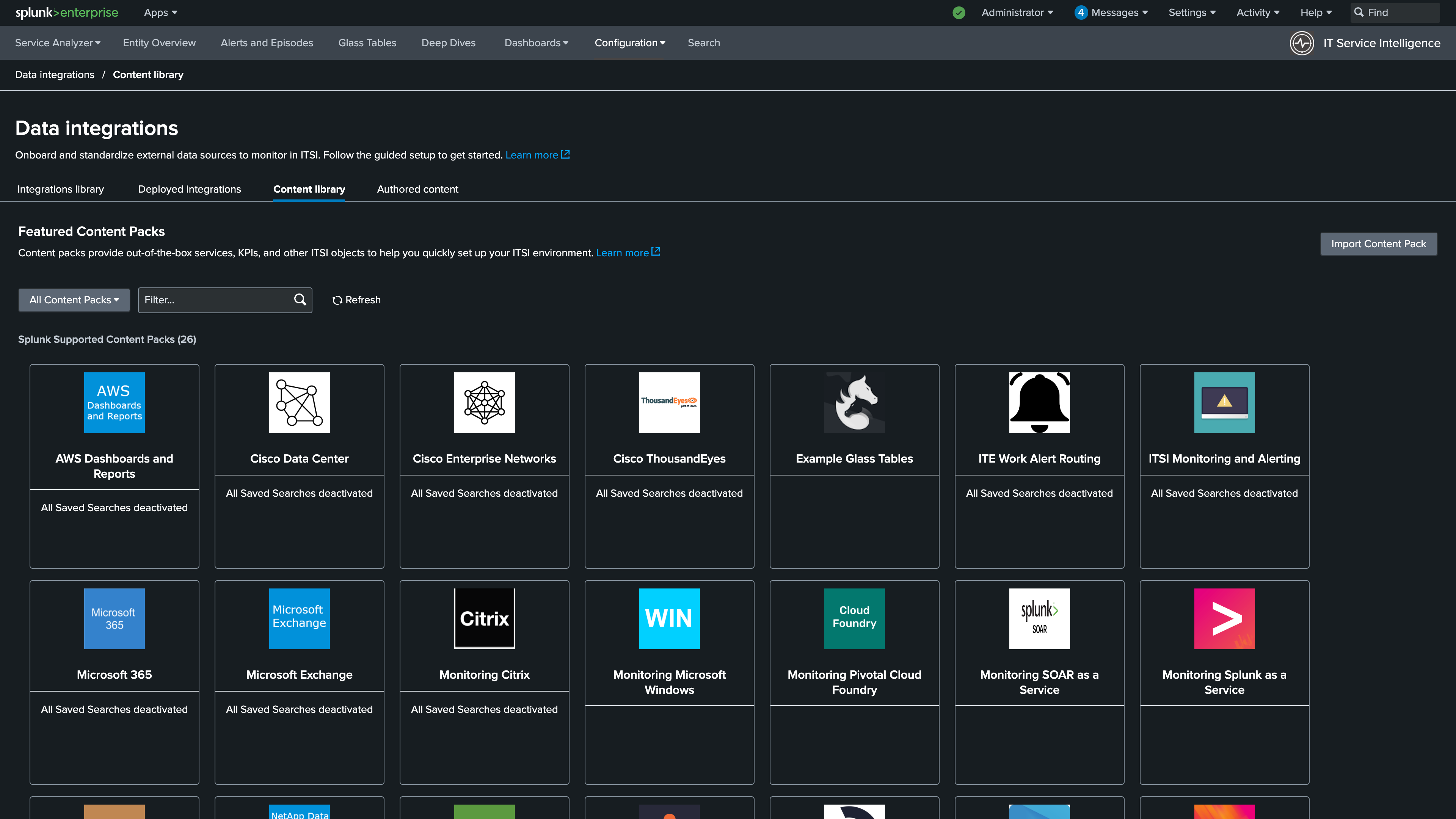Click the Data integrations breadcrumb link
Viewport: 1456px width, 819px height.
click(55, 75)
